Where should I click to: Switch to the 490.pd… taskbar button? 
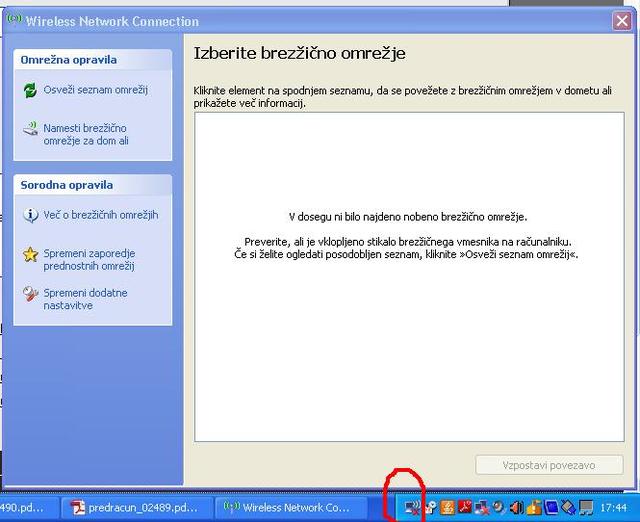29,508
